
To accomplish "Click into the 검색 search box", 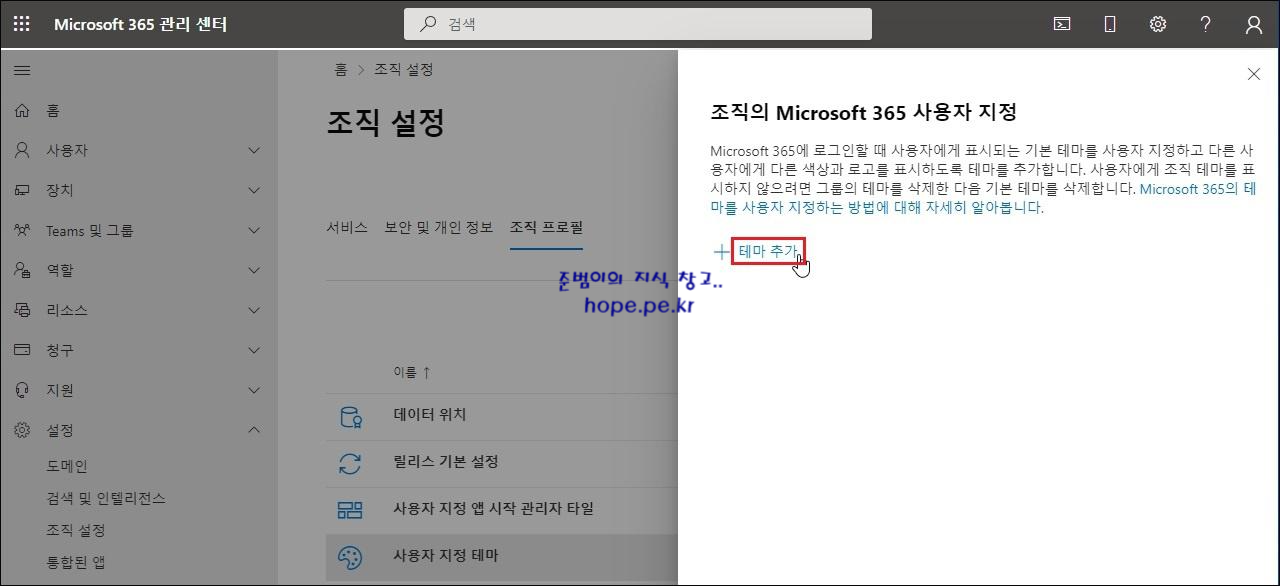I will [638, 24].
